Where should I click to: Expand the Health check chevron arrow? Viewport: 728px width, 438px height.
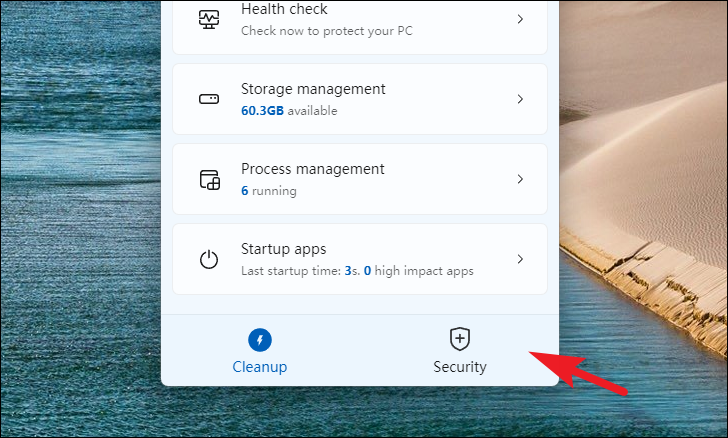tap(520, 19)
